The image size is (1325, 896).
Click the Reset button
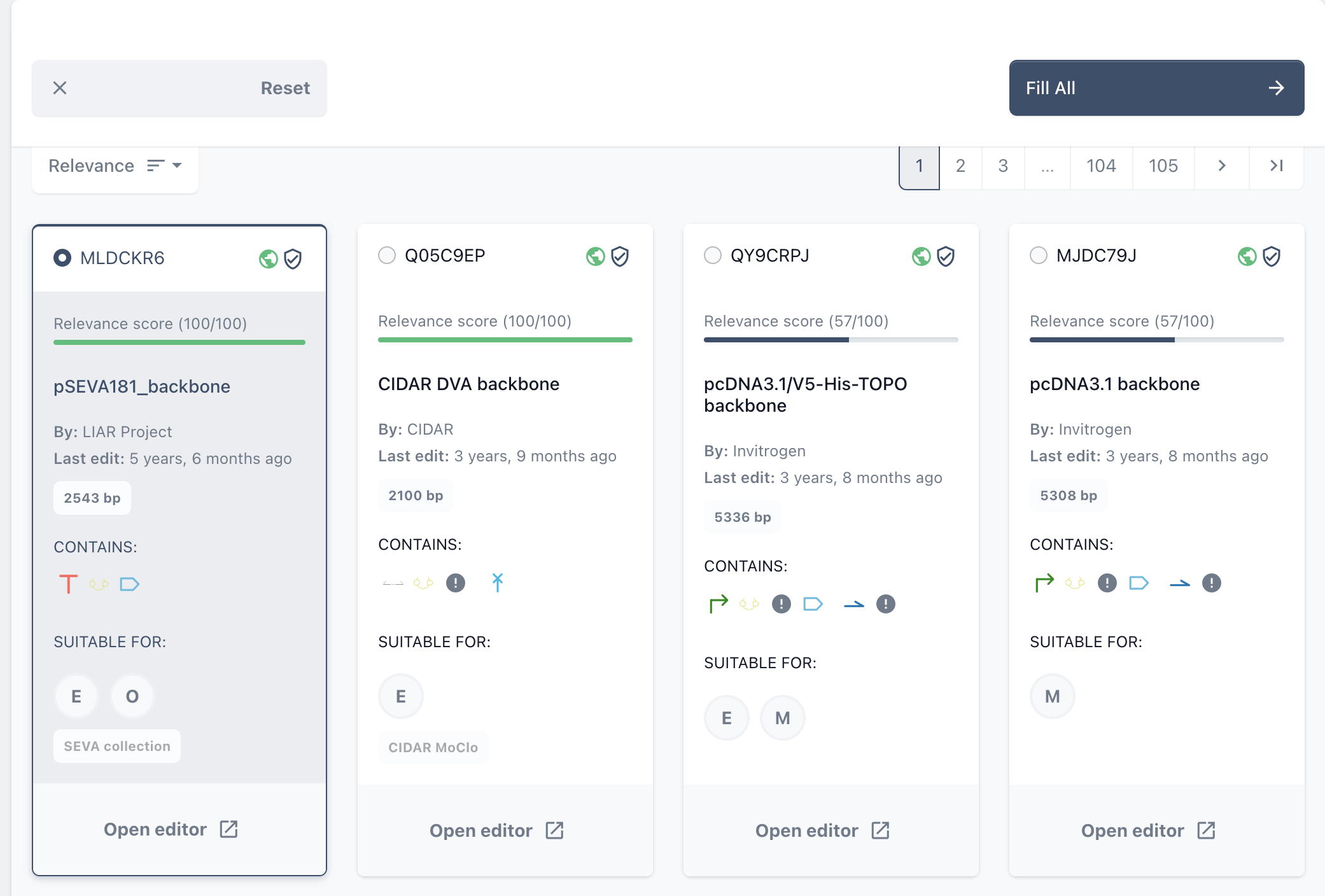(x=179, y=88)
